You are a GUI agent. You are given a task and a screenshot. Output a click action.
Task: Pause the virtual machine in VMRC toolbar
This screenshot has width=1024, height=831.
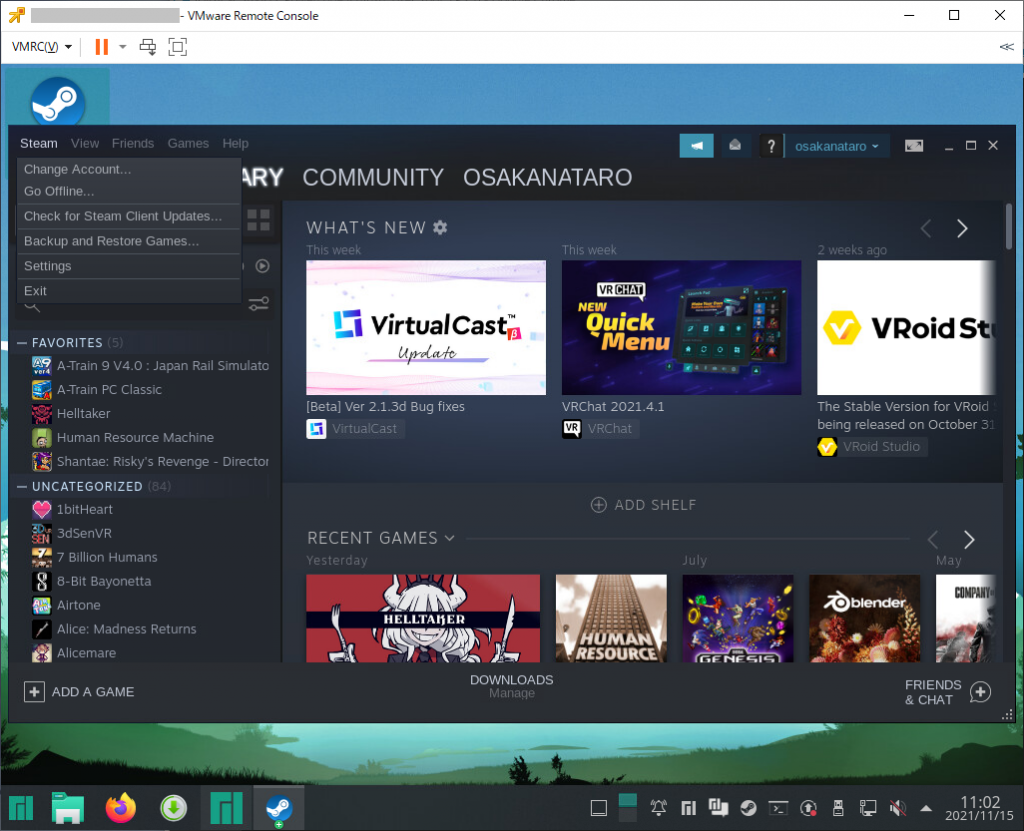101,46
